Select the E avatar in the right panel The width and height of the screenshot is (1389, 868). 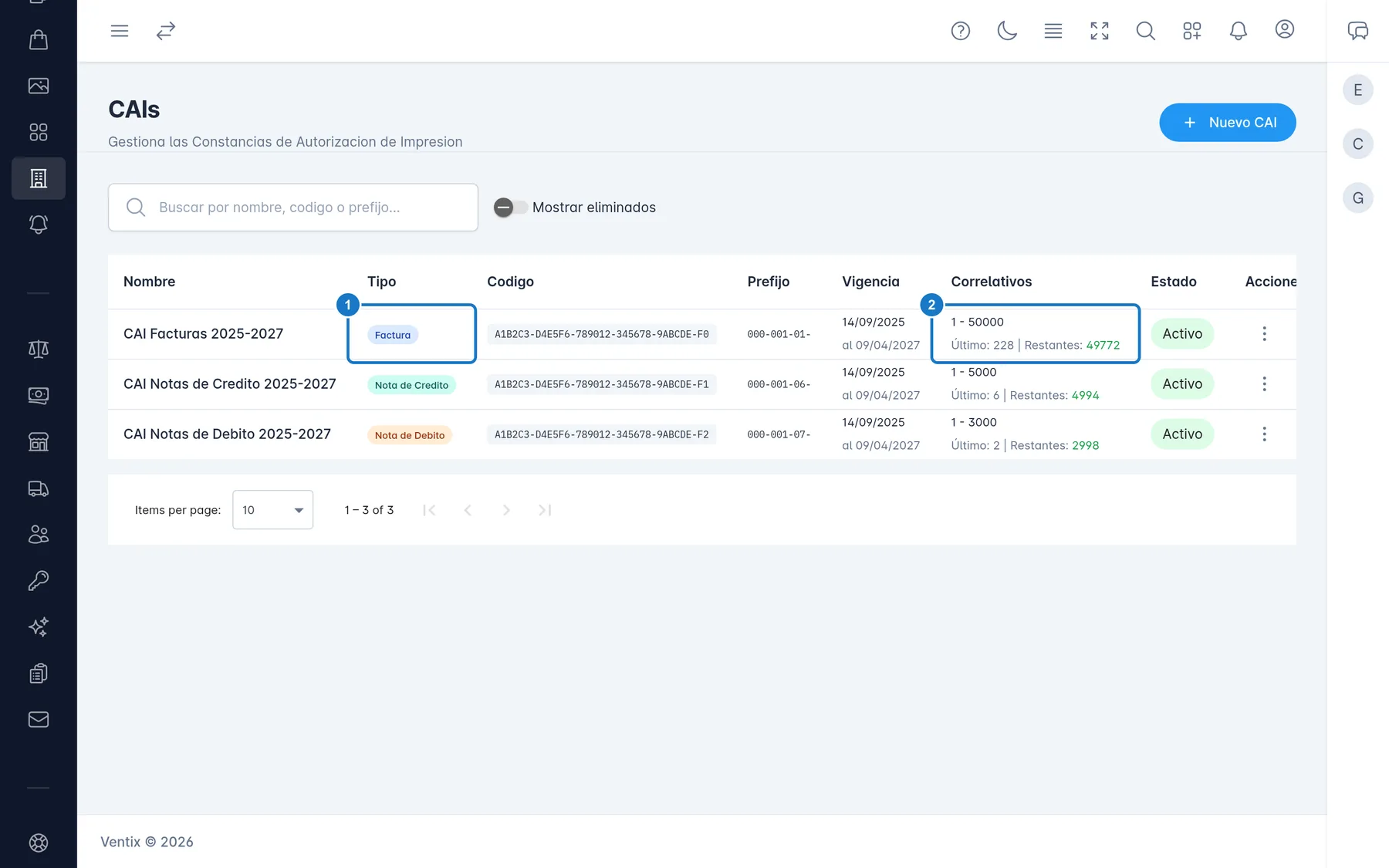coord(1358,90)
